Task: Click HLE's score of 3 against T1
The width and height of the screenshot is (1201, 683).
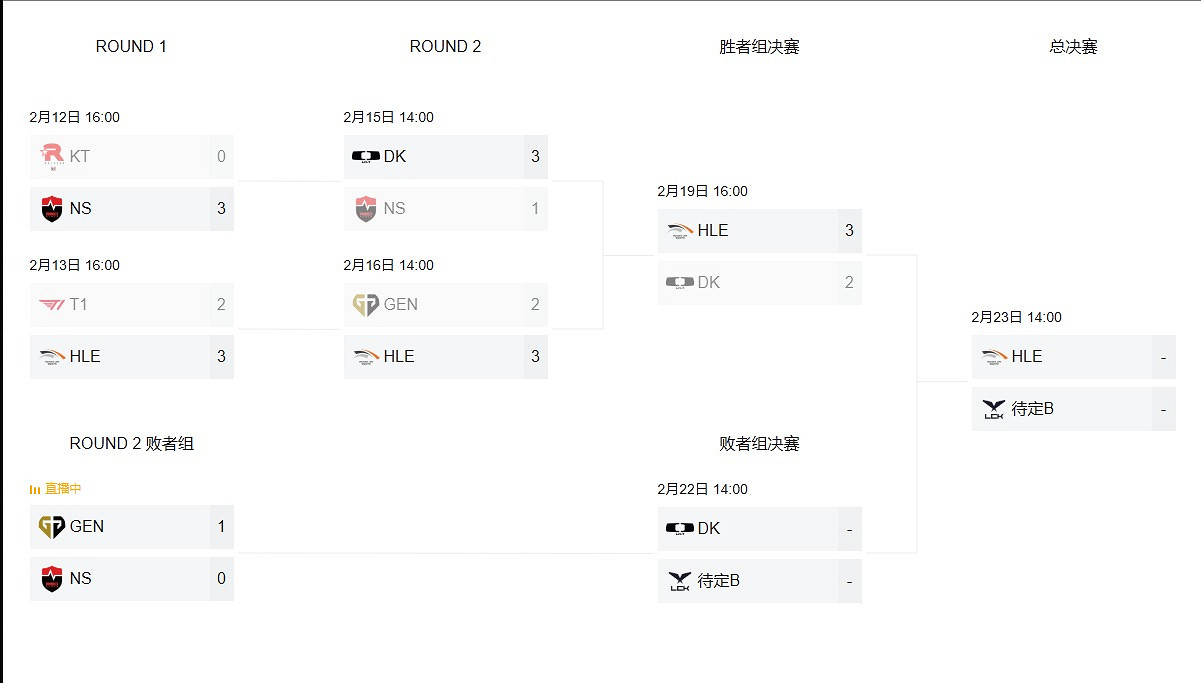Action: [221, 357]
